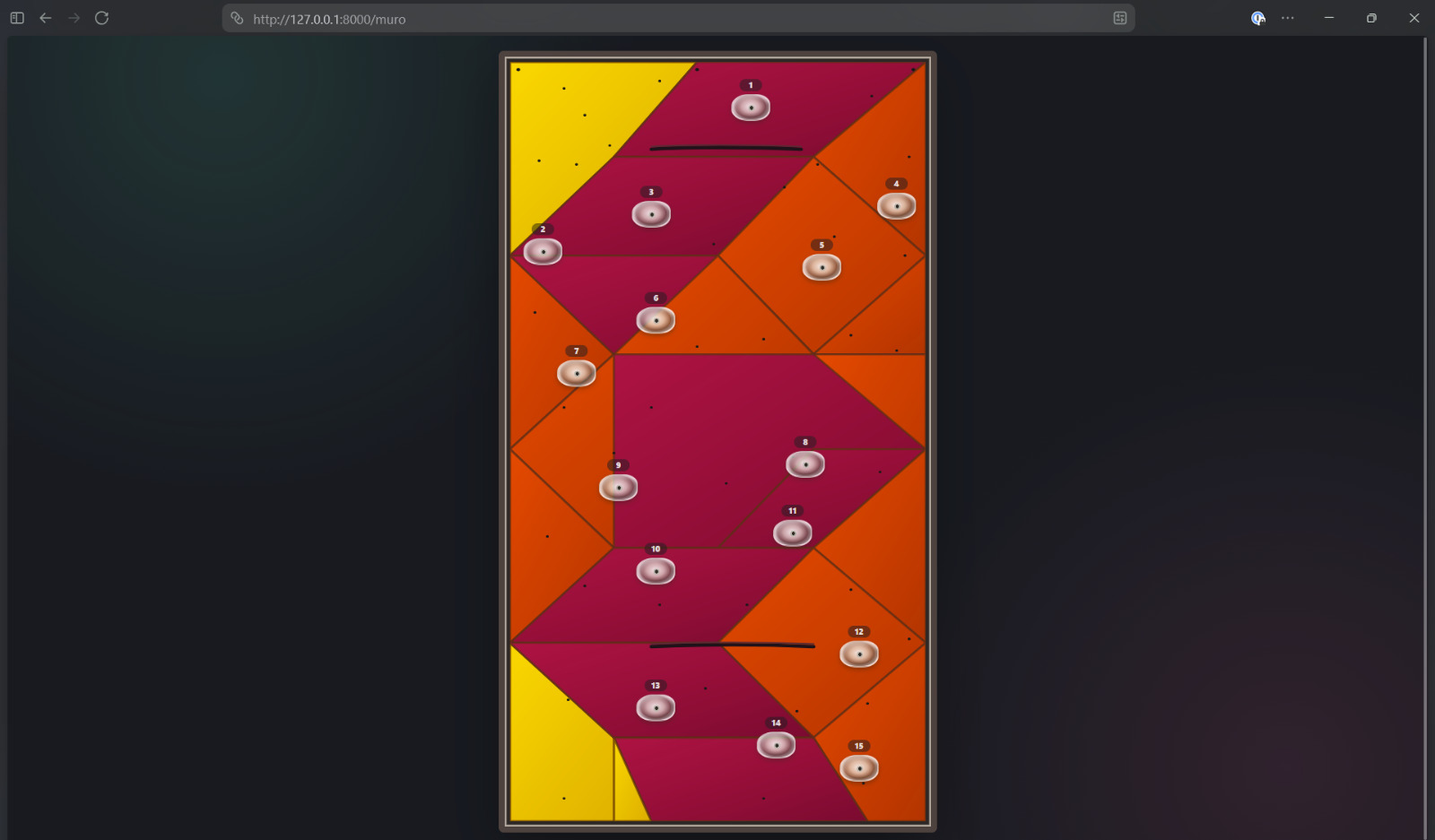This screenshot has width=1435, height=840.
Task: View site connection information icon
Action: 237,18
